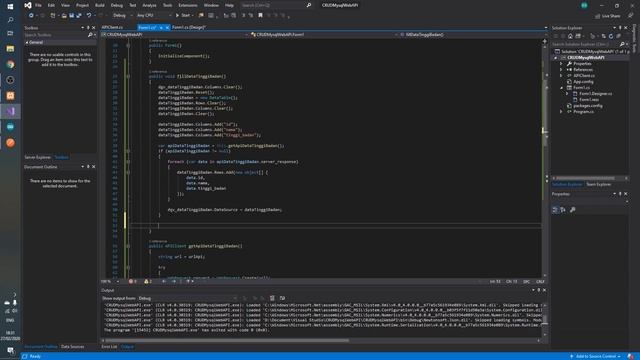Click Home icon in Solution Explorer toolbar
This screenshot has width=640, height=360.
pos(570,36)
